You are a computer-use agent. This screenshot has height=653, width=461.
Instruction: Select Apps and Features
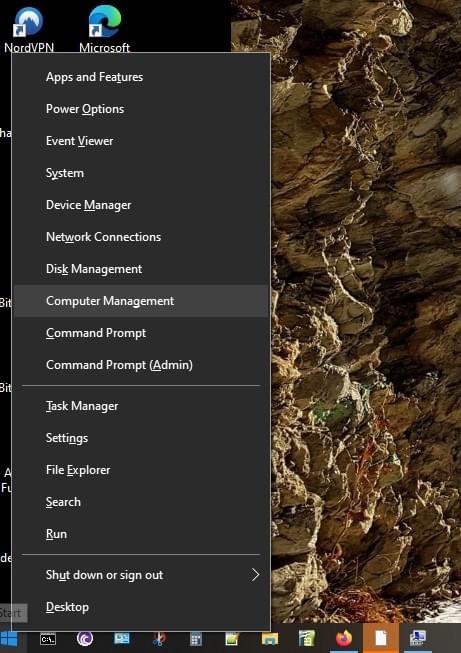(141, 77)
